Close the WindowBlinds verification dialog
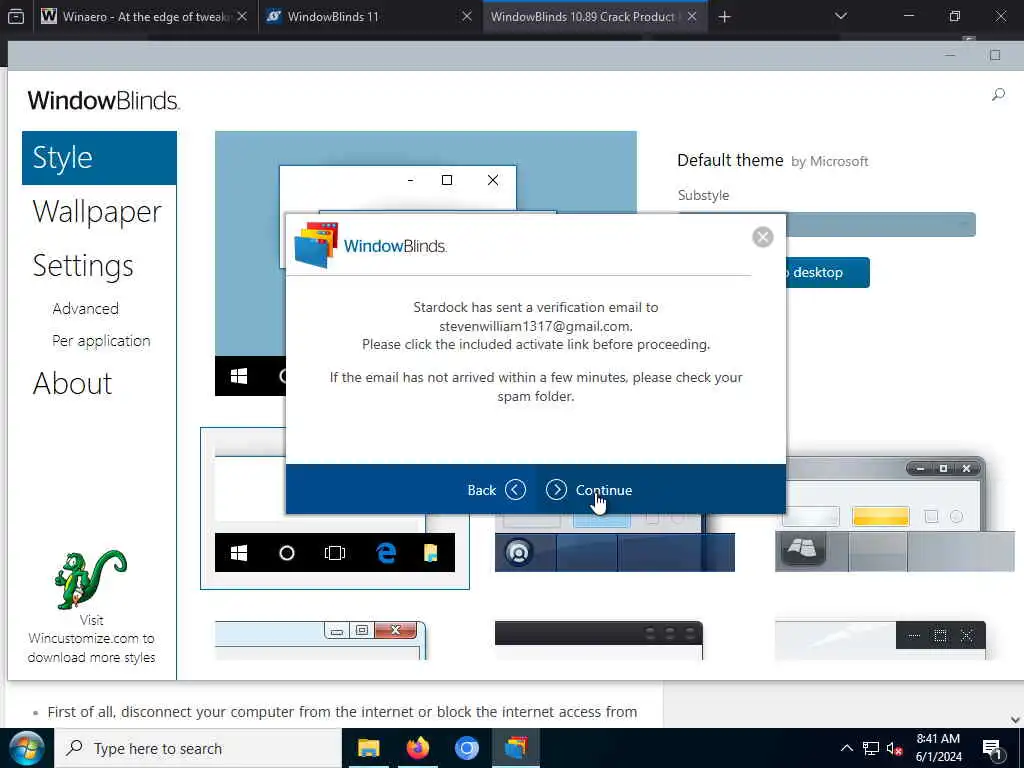The height and width of the screenshot is (768, 1024). point(762,237)
